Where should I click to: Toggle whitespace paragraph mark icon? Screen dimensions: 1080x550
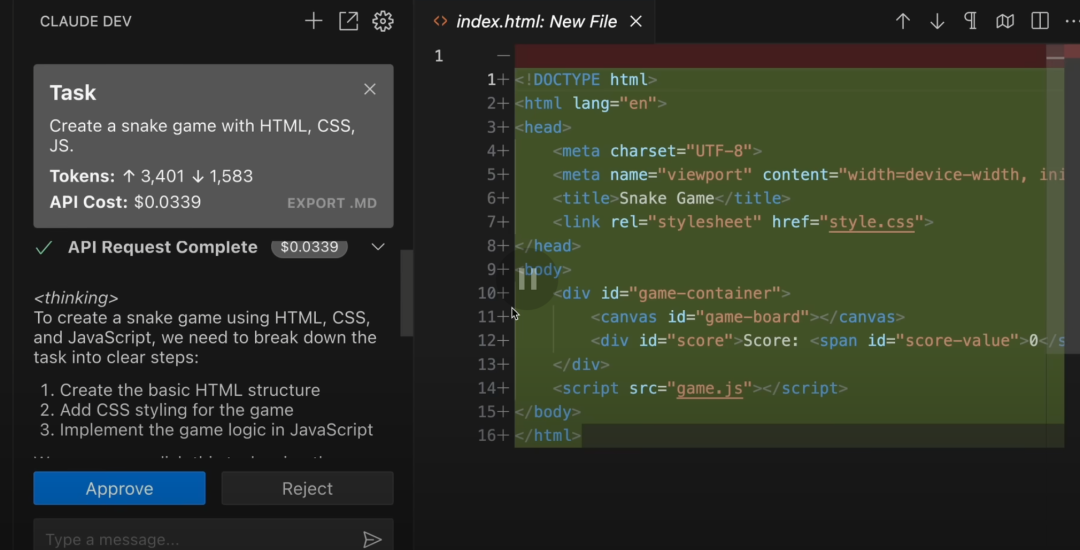click(970, 21)
